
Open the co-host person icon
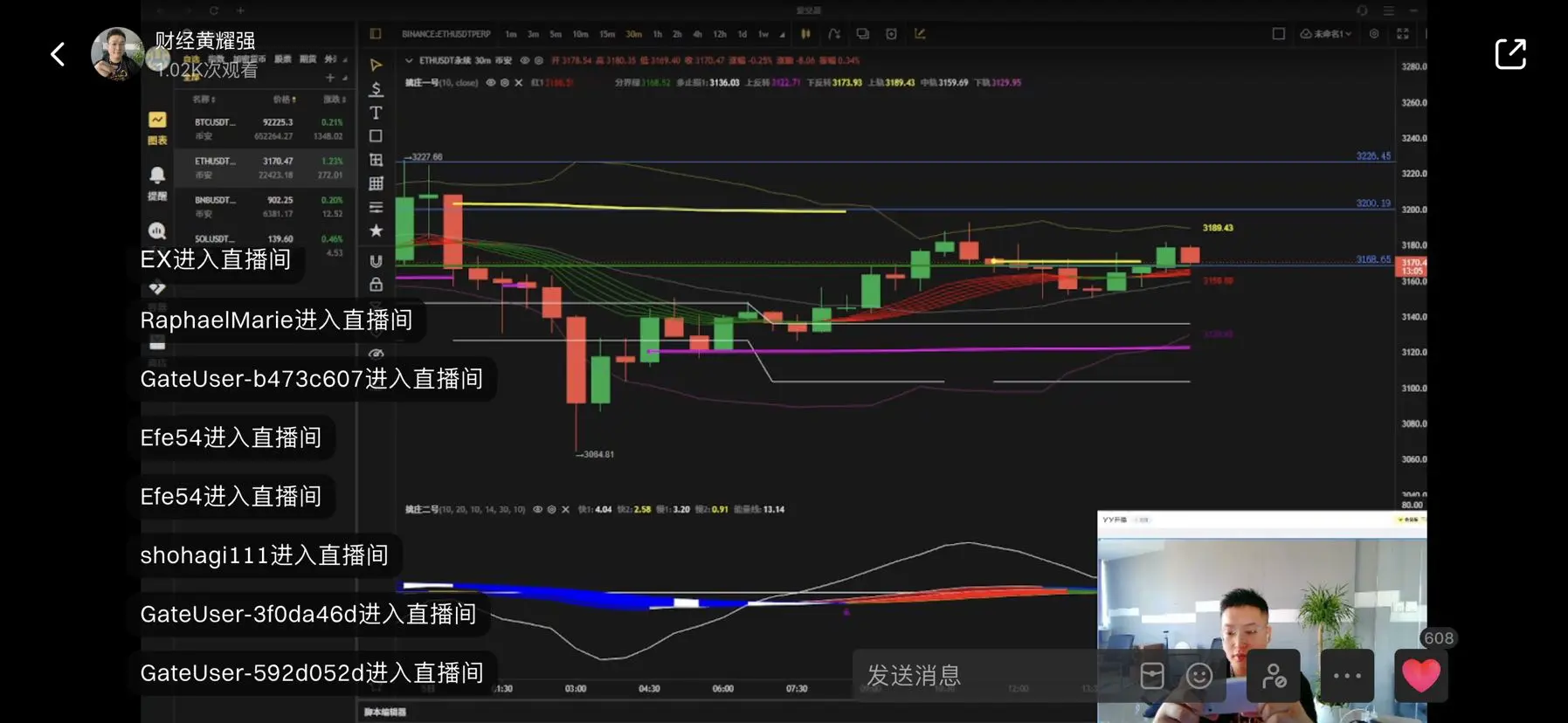[x=1274, y=675]
